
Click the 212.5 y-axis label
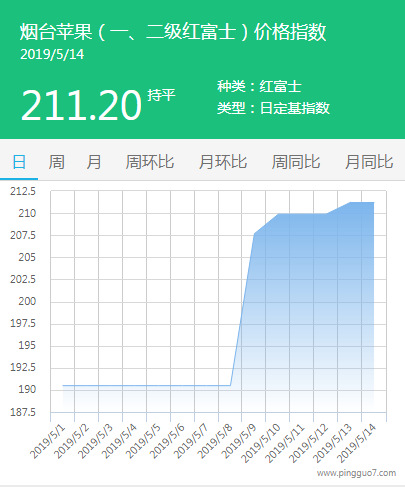(23, 191)
